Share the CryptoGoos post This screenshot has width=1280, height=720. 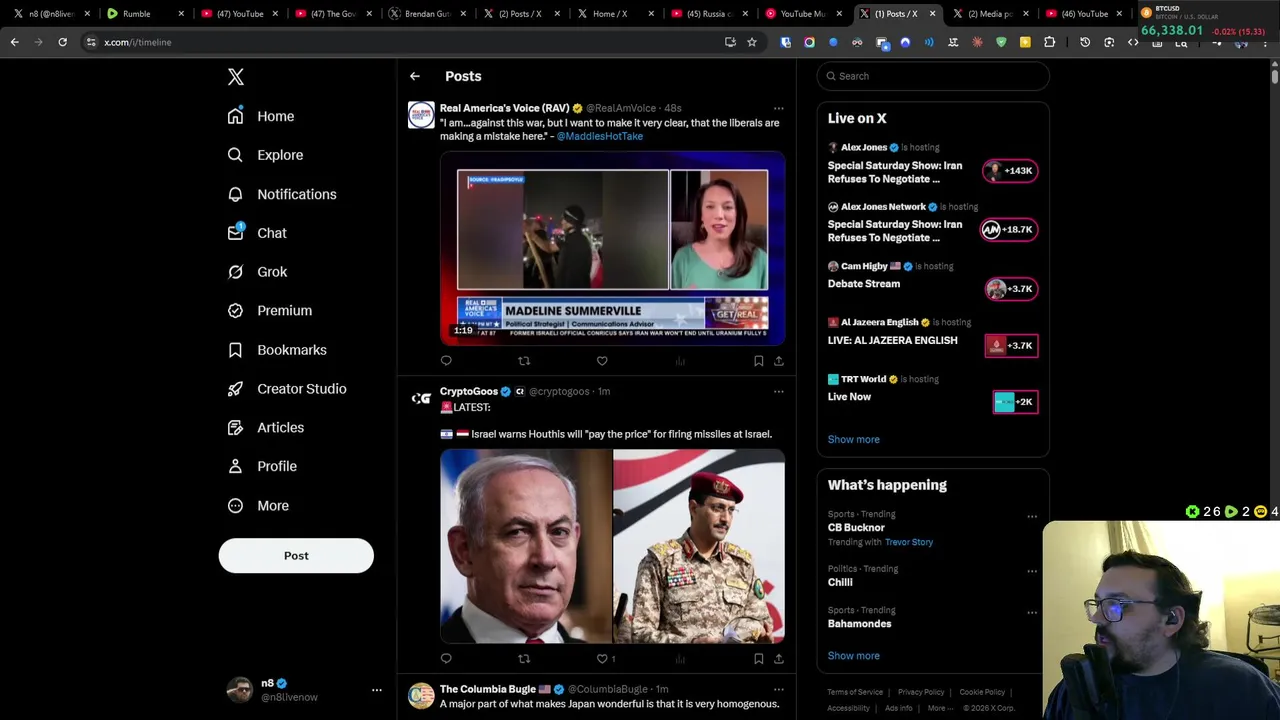[779, 659]
